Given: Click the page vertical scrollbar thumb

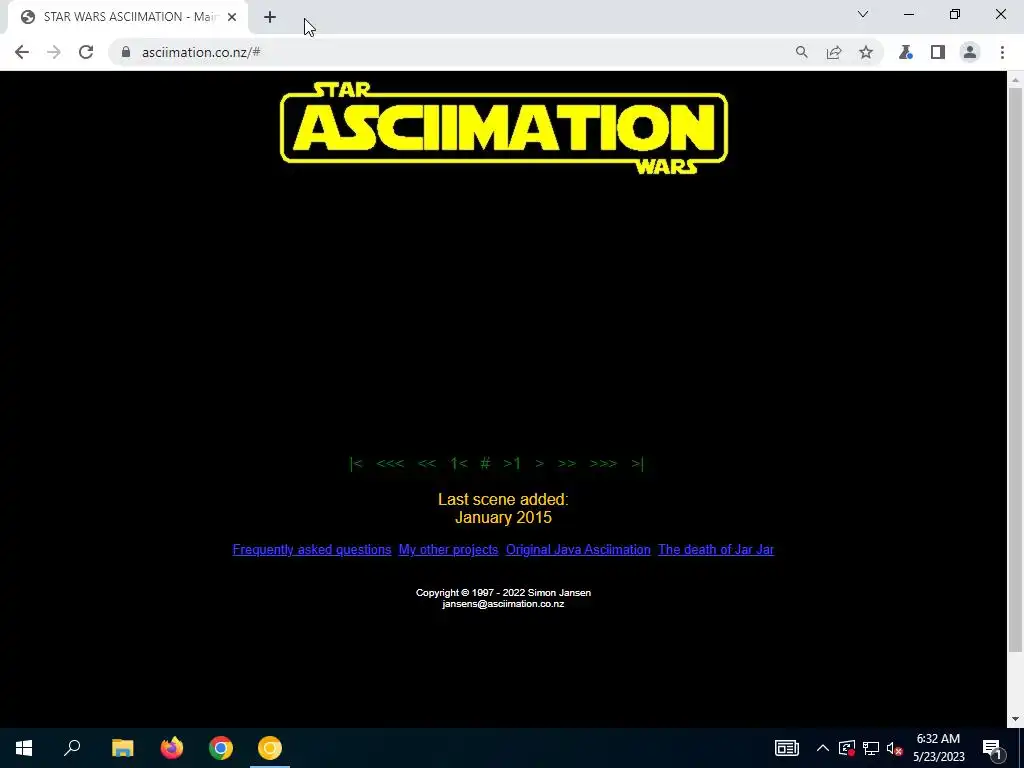Looking at the screenshot, I should coord(1015,369).
